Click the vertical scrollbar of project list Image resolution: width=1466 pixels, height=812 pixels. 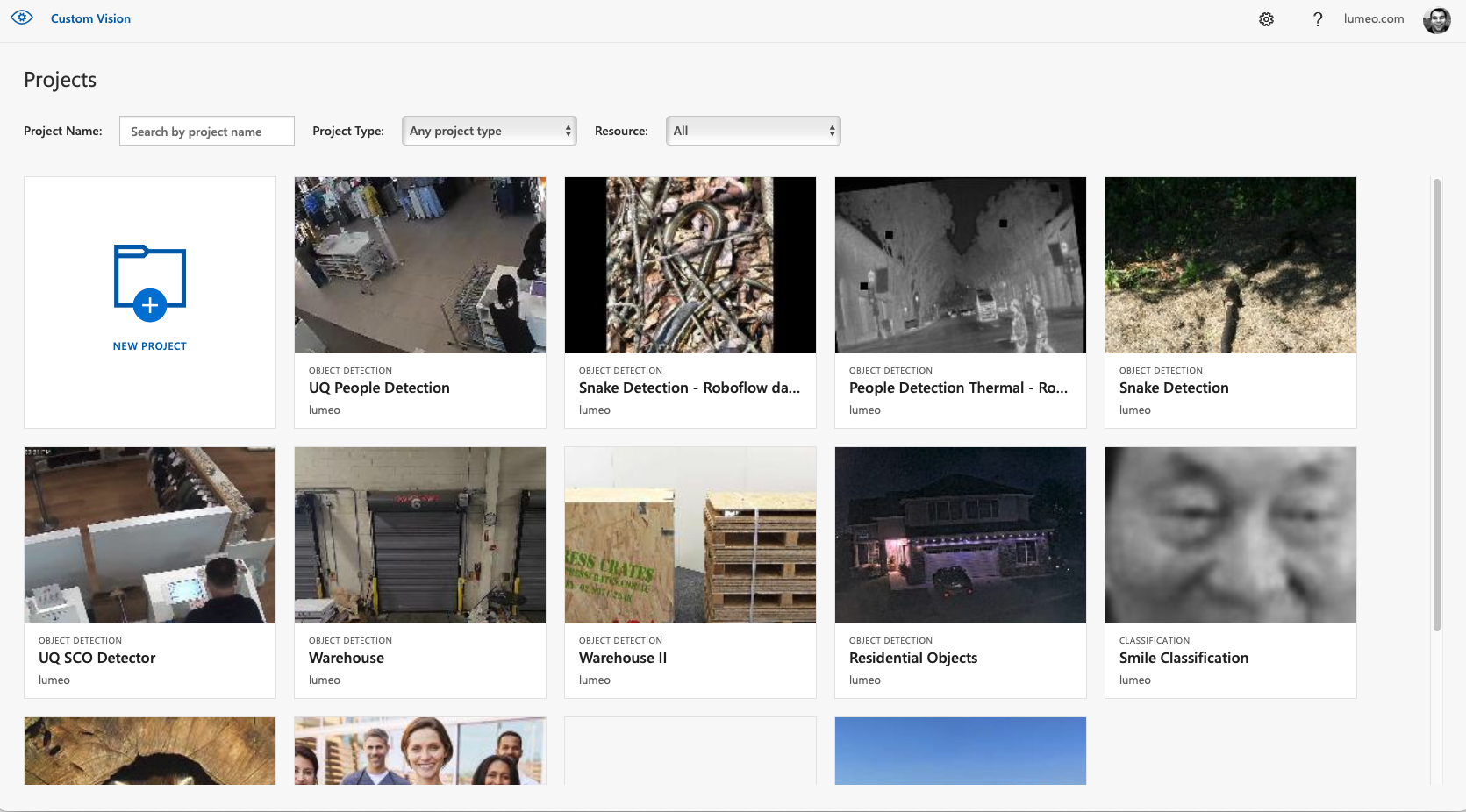[x=1436, y=403]
